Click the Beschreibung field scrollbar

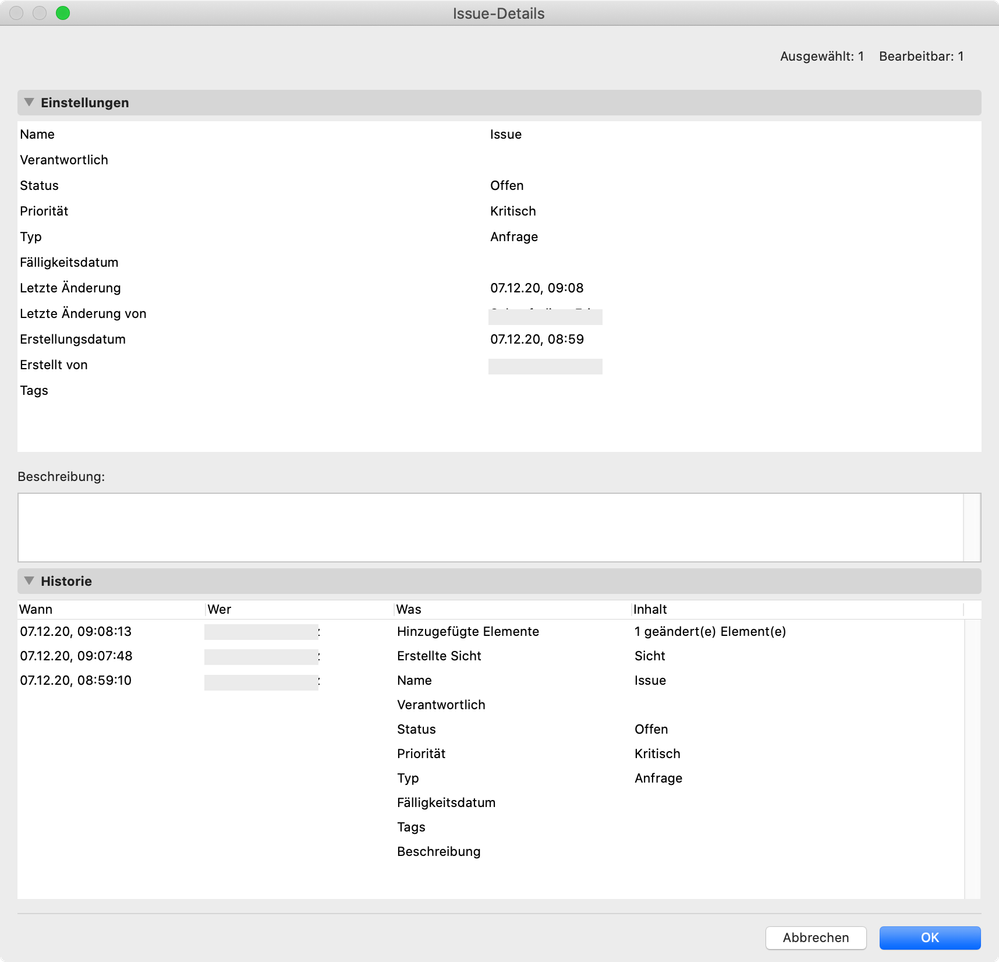972,527
